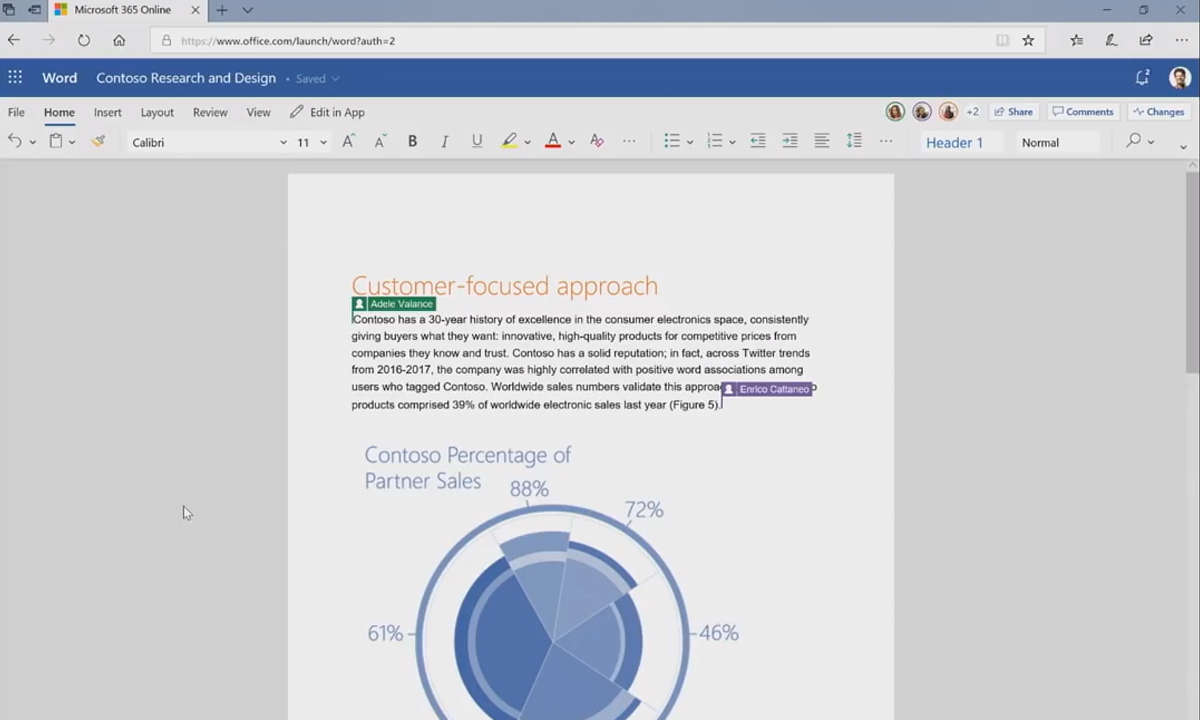Expand the Find options arrow
Viewport: 1200px width, 720px height.
(x=1151, y=143)
